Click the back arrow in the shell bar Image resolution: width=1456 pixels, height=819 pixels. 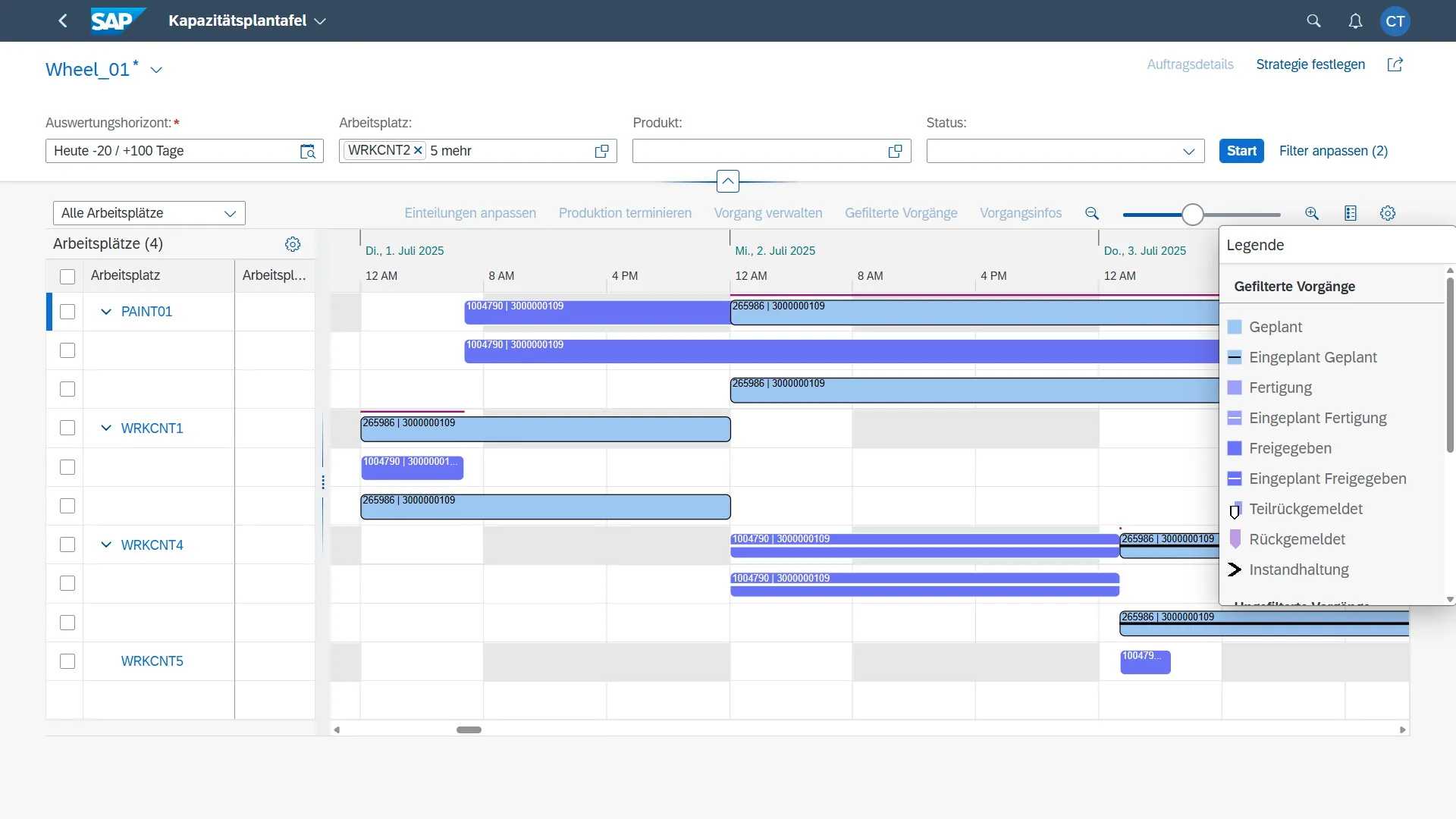pos(63,20)
